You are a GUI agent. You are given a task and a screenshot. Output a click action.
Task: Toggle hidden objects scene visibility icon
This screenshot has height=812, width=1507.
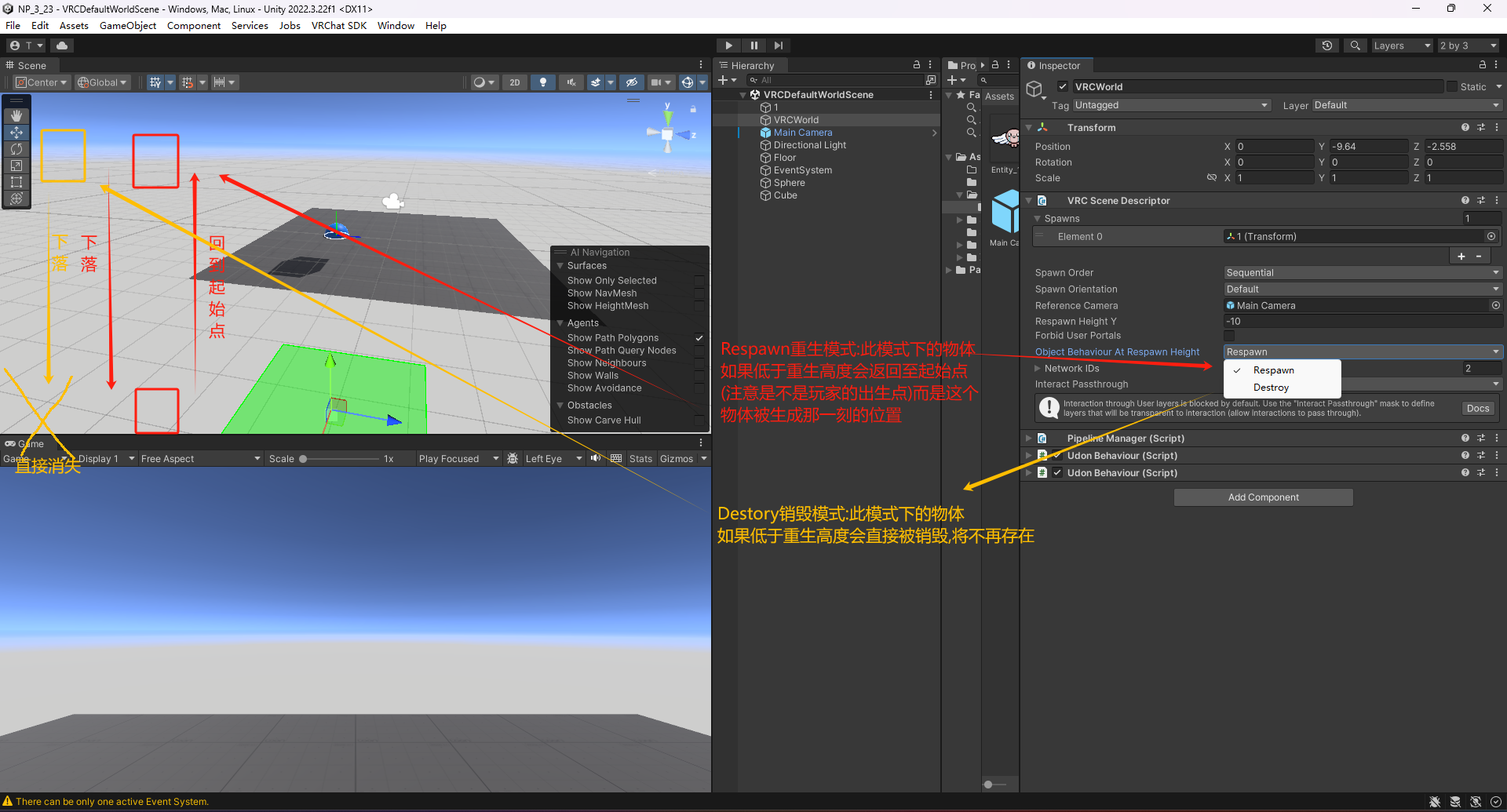tap(632, 82)
